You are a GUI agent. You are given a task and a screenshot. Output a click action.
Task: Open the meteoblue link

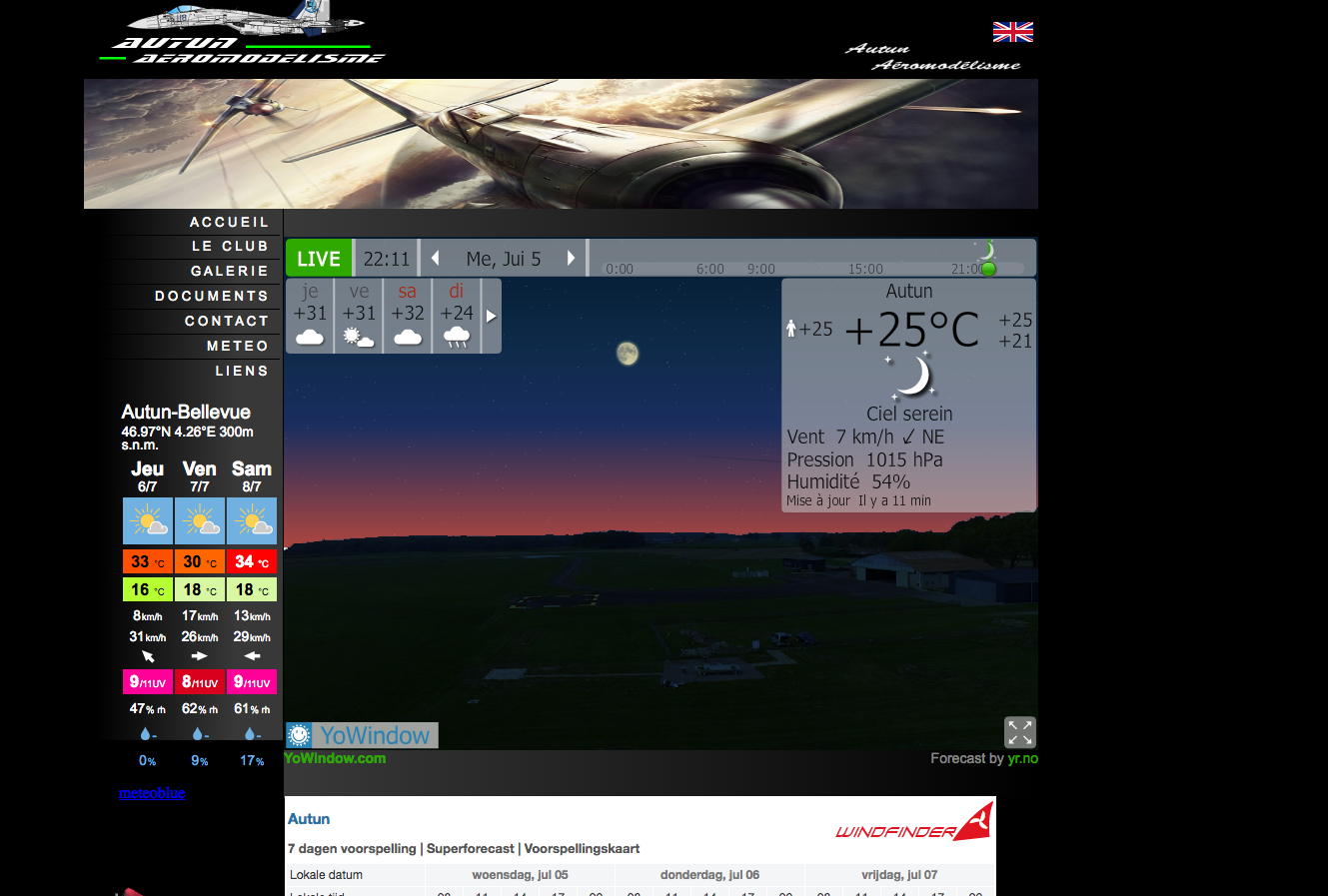pyautogui.click(x=152, y=793)
